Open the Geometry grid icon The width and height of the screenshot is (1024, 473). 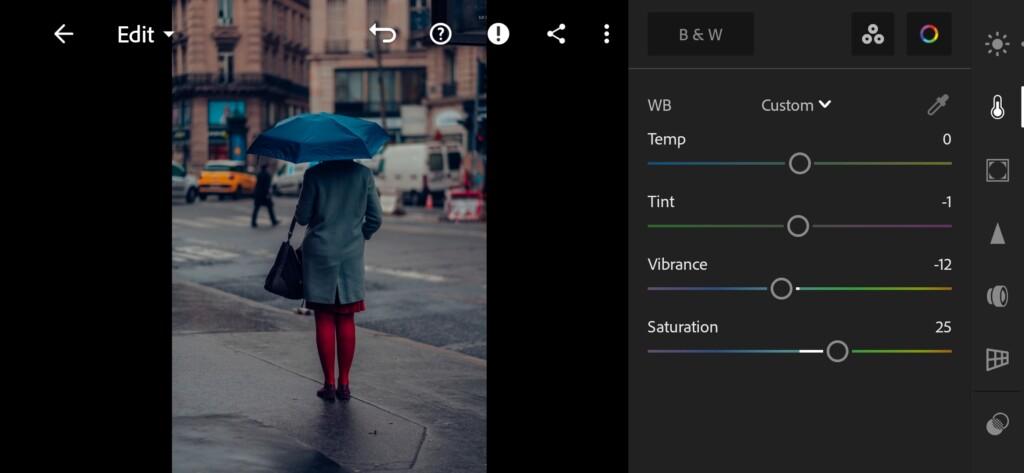coord(997,359)
